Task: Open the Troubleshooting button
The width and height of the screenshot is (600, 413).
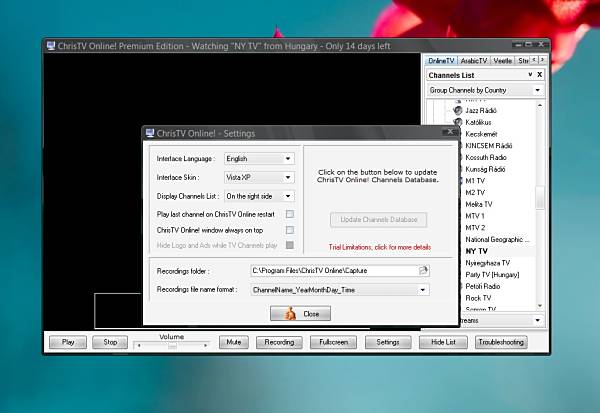Action: click(x=501, y=342)
